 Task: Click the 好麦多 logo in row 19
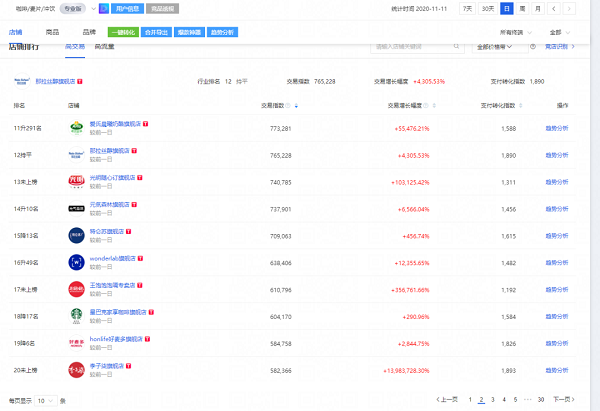[x=77, y=343]
